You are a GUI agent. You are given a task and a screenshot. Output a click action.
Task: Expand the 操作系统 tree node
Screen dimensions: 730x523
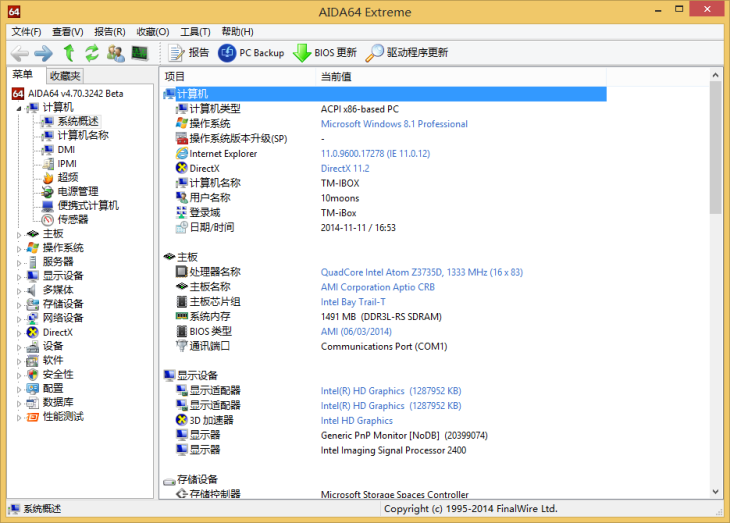(19, 249)
